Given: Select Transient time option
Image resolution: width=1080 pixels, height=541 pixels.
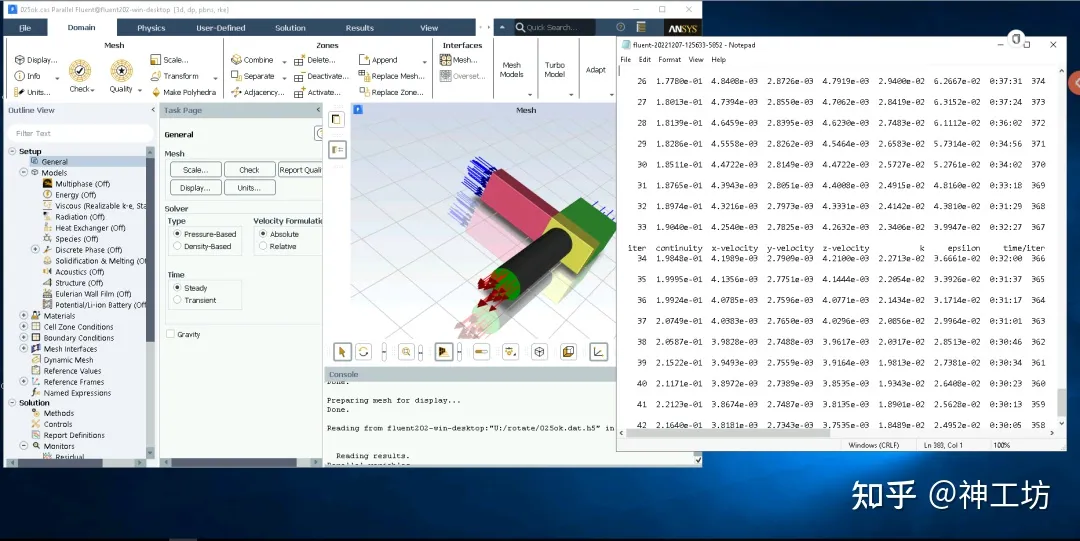Looking at the screenshot, I should 177,300.
